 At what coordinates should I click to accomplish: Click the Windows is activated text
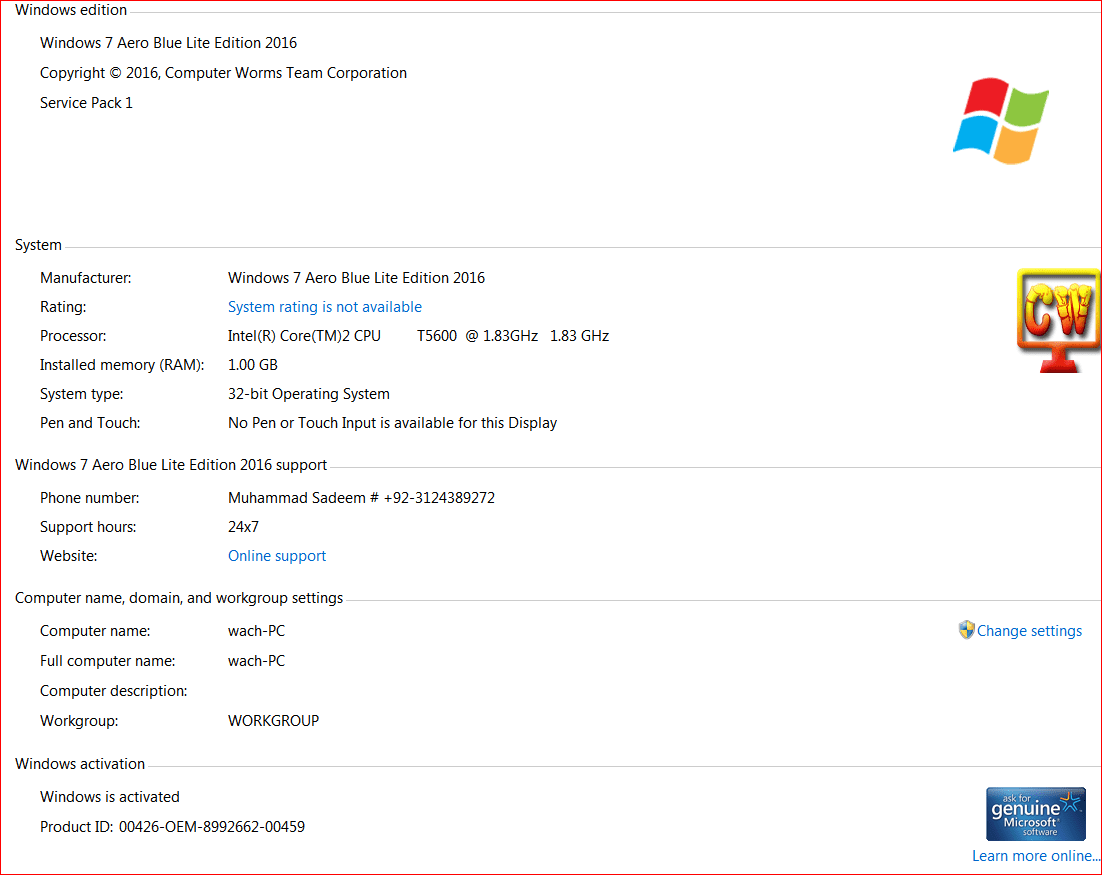110,797
